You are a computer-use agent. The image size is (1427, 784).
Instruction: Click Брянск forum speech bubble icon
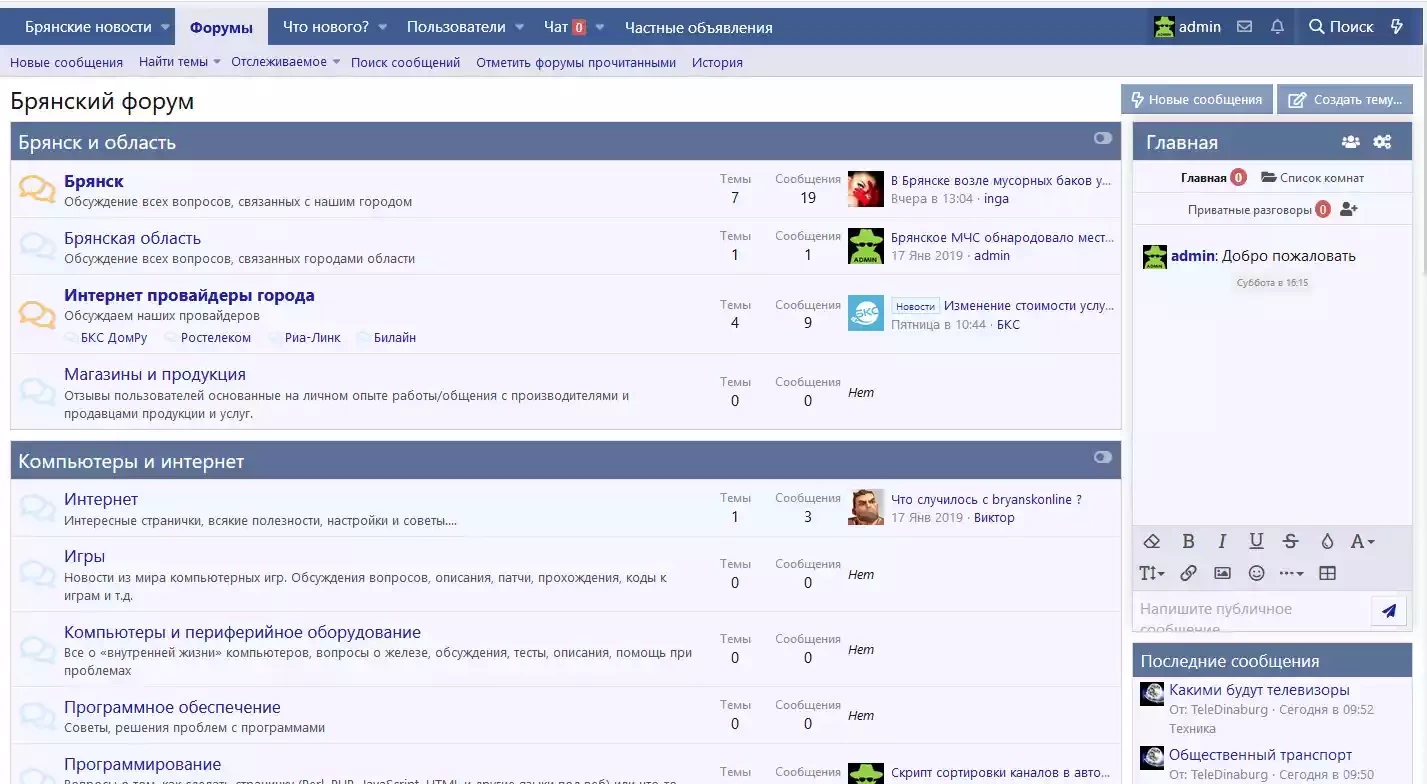click(x=37, y=189)
